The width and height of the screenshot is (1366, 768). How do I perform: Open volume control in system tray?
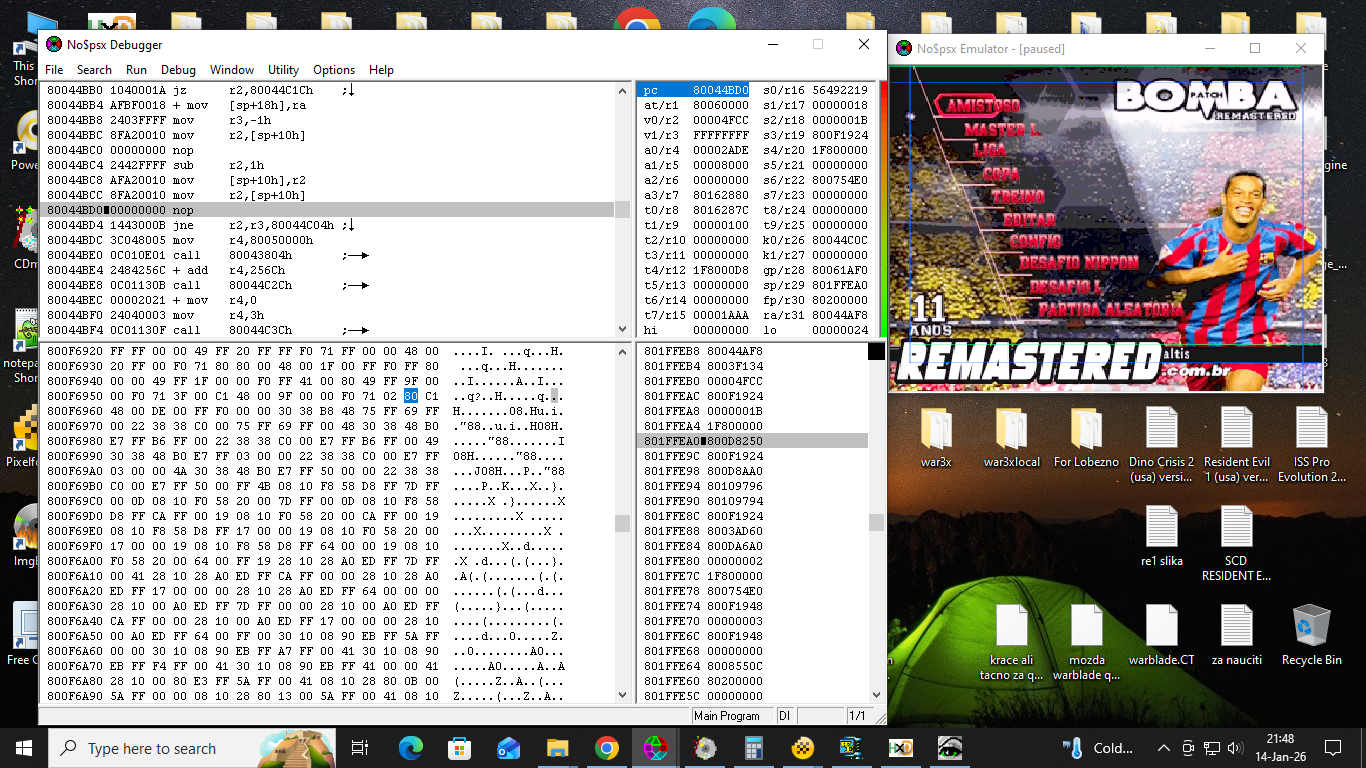(1237, 748)
